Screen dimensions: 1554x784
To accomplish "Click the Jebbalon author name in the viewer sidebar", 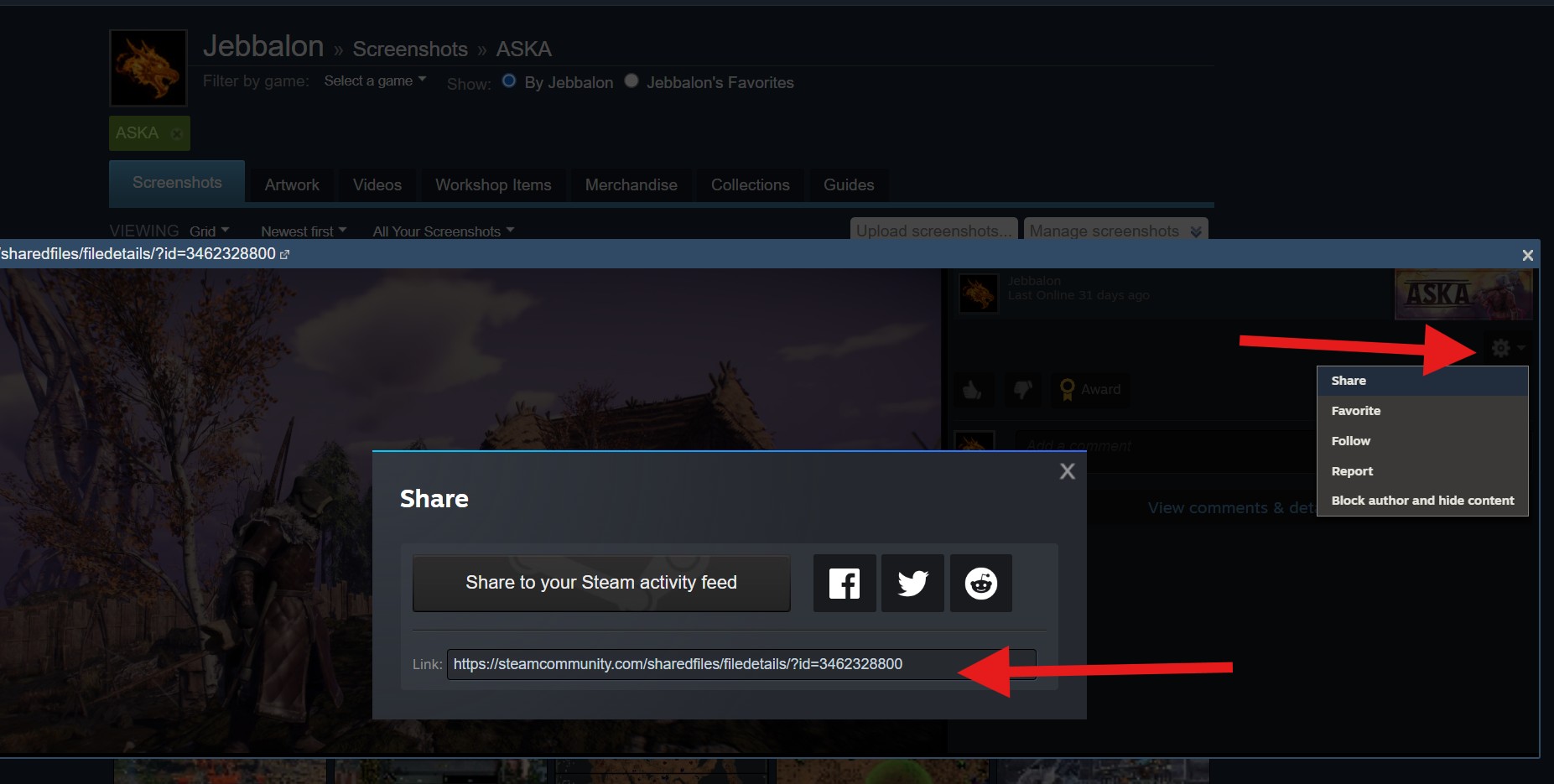I will [x=1034, y=281].
